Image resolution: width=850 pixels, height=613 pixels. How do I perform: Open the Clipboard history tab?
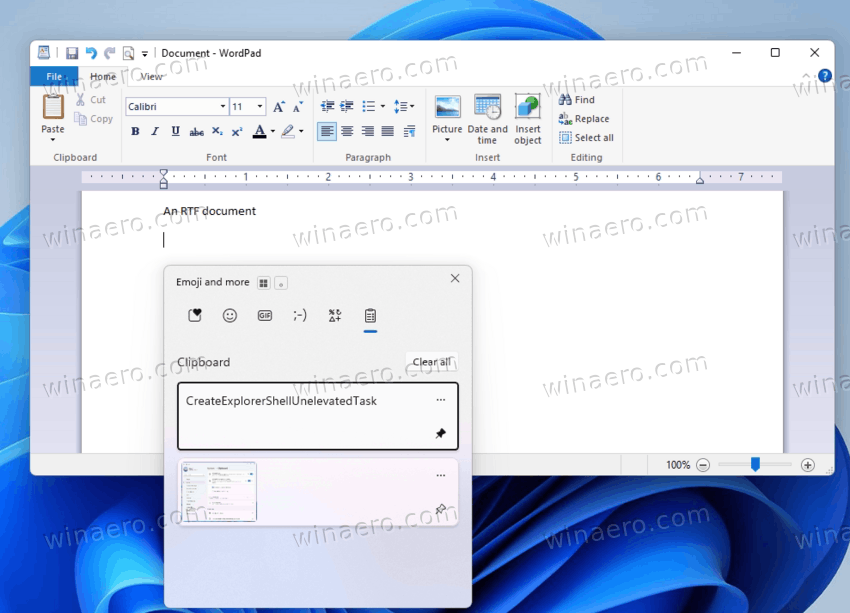pyautogui.click(x=370, y=315)
